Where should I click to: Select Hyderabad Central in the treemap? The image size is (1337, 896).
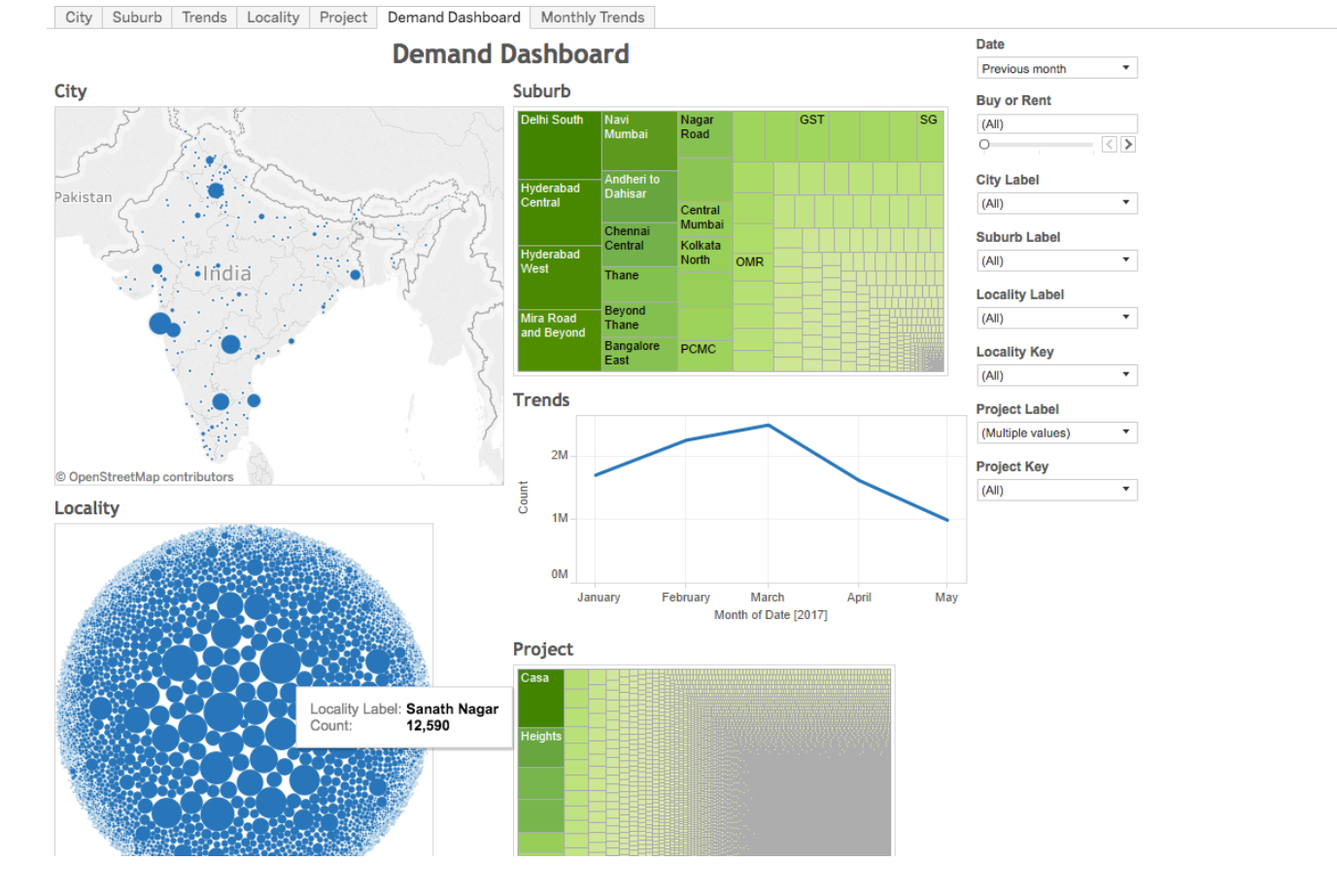[560, 212]
